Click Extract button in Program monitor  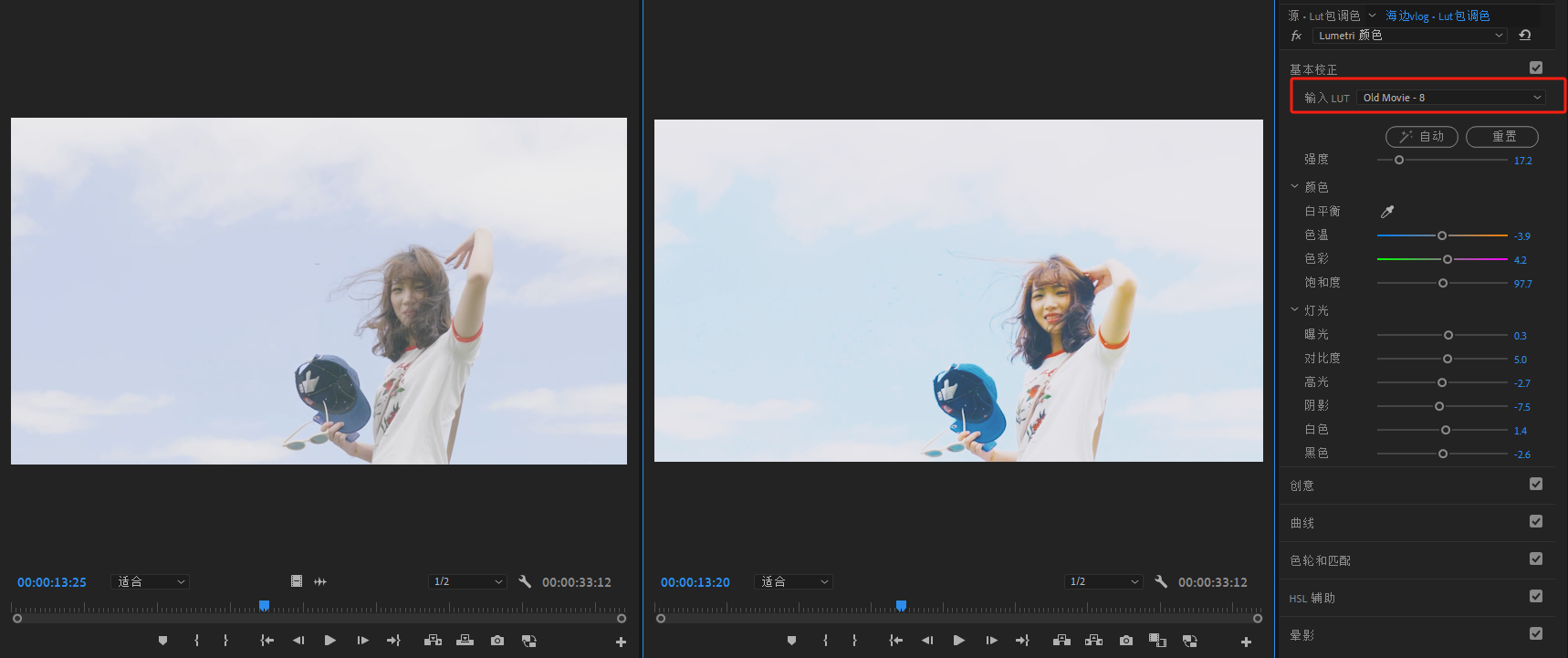pyautogui.click(x=1093, y=641)
